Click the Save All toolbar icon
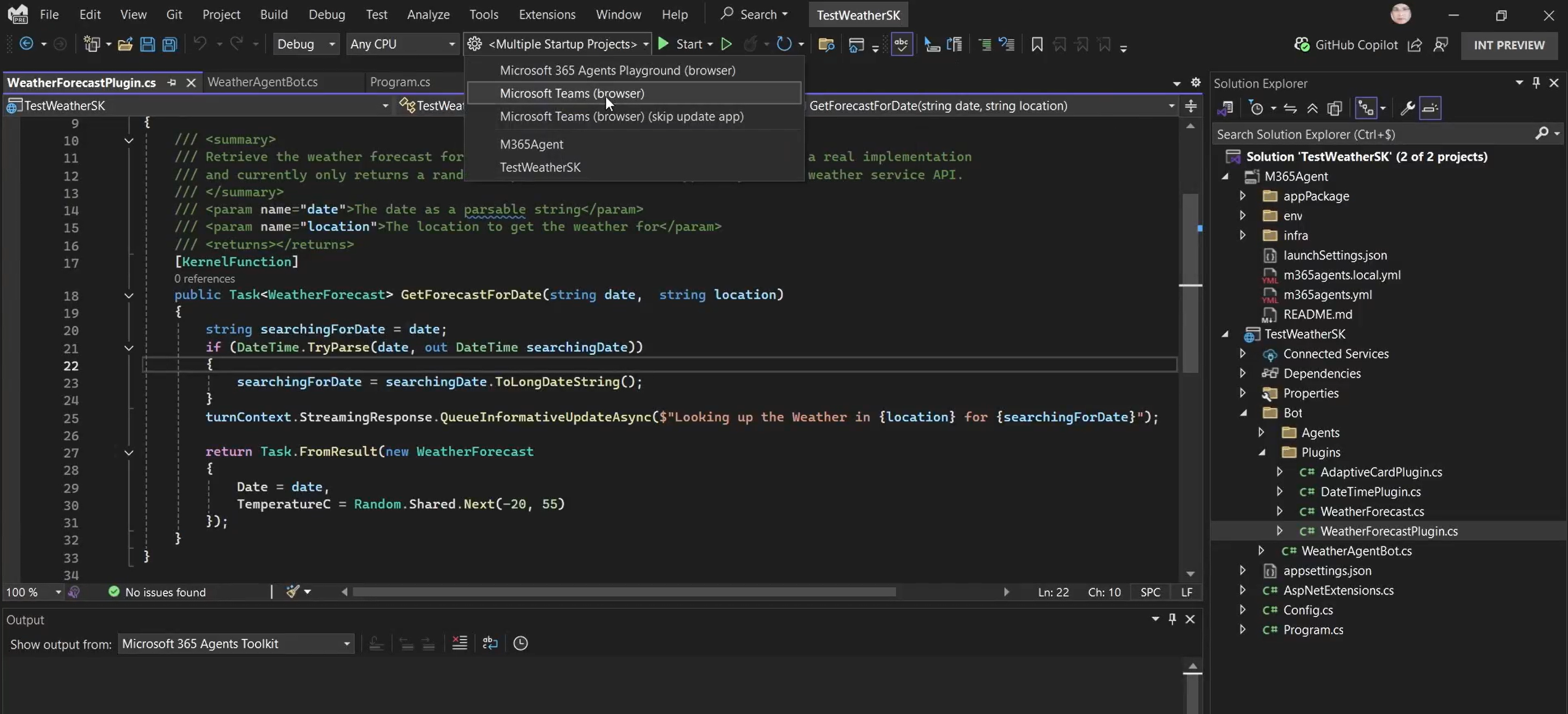Viewport: 1568px width, 714px height. pos(169,44)
